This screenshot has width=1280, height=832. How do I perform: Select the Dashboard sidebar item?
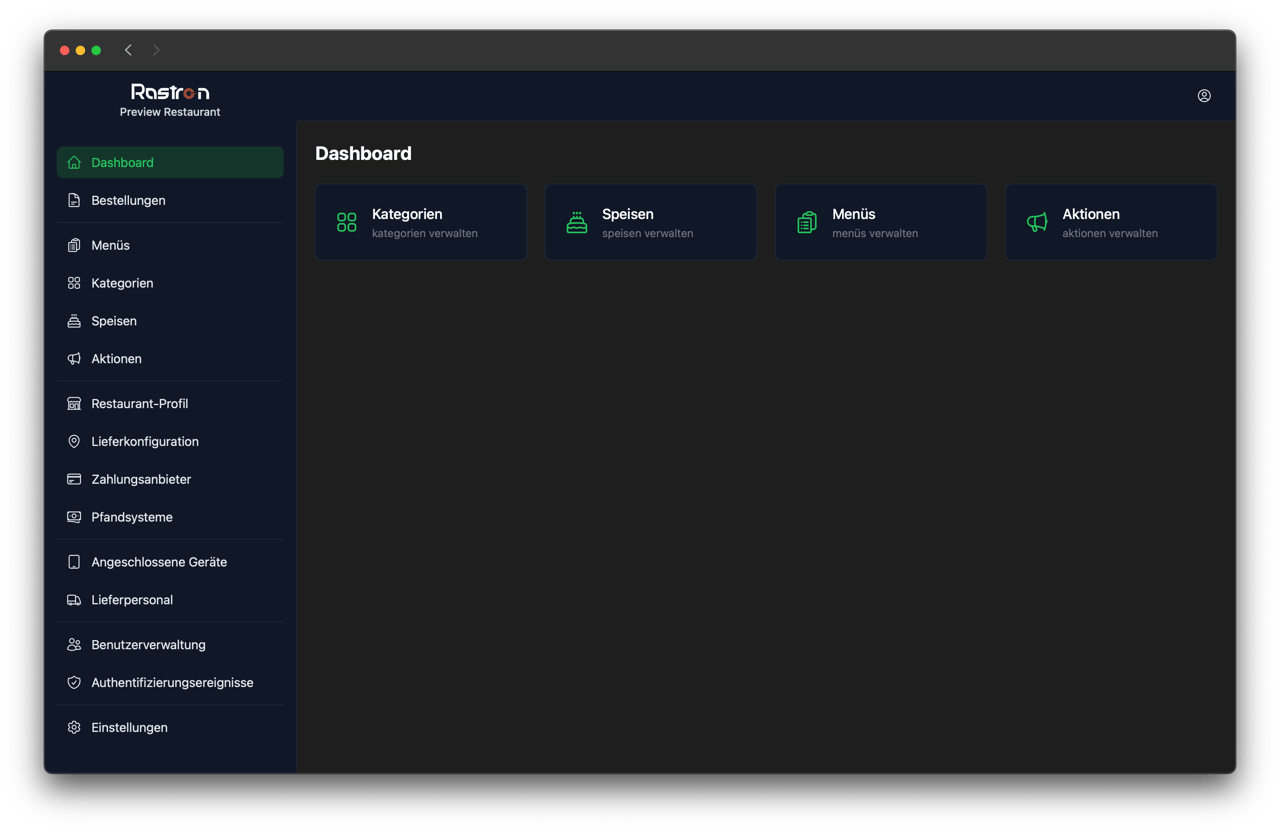[x=122, y=163]
